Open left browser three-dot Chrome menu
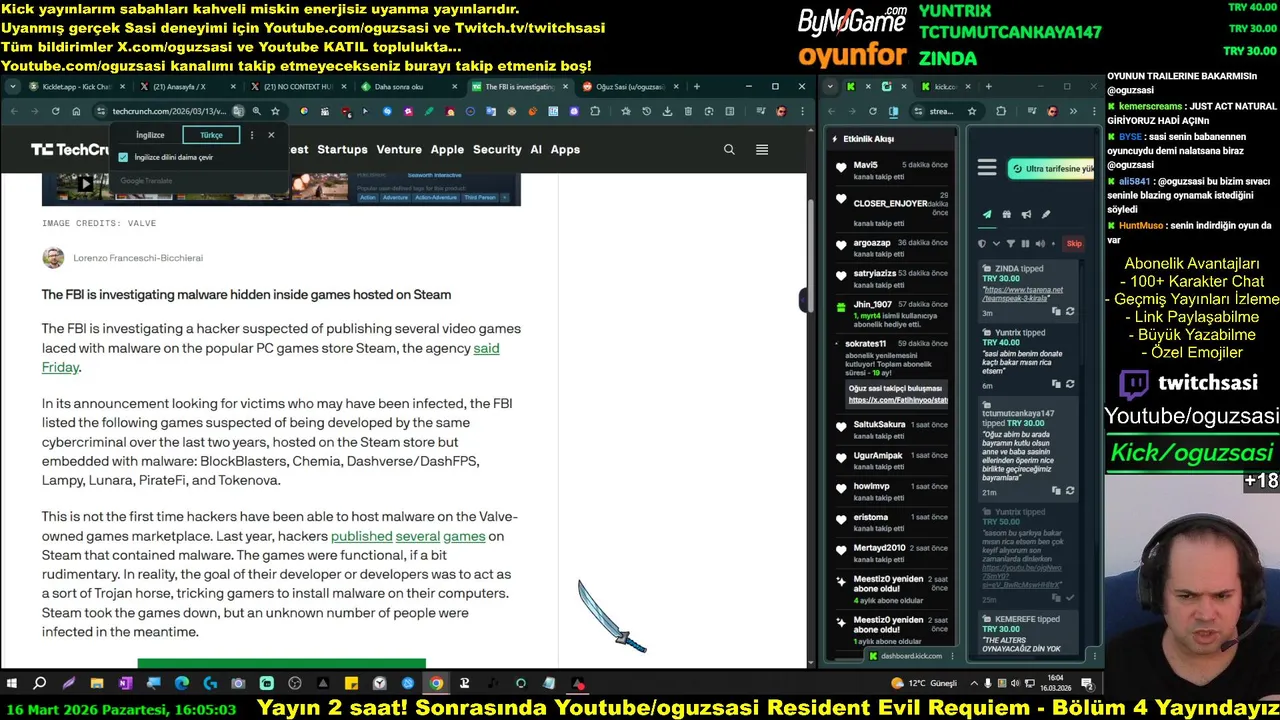 800,111
